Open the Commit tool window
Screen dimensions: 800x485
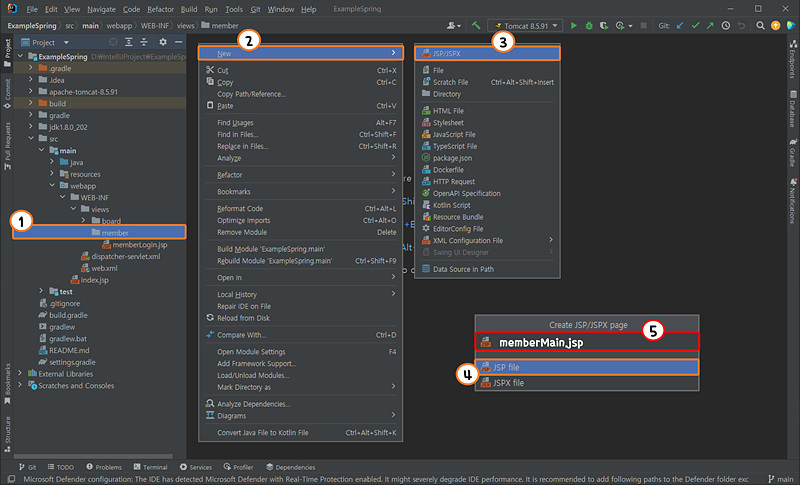7,94
